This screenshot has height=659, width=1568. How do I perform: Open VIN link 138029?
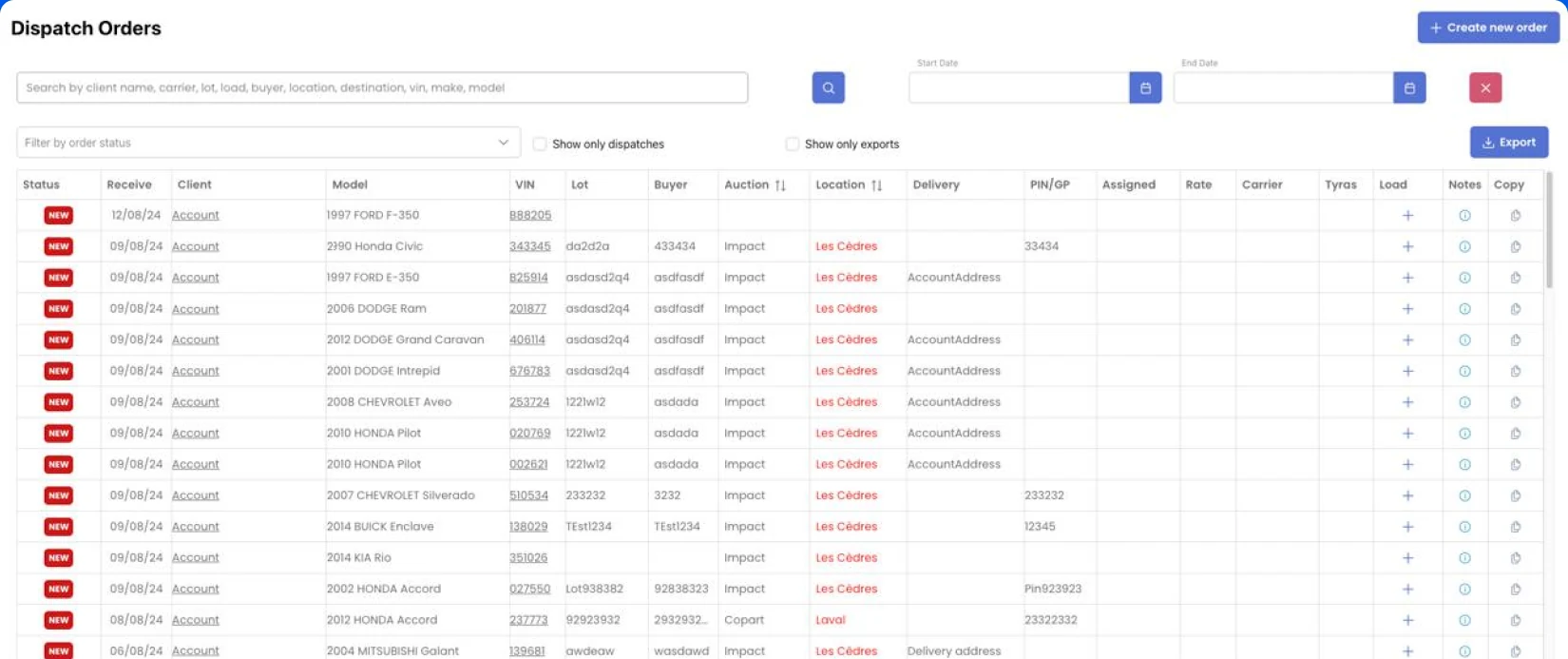coord(528,527)
